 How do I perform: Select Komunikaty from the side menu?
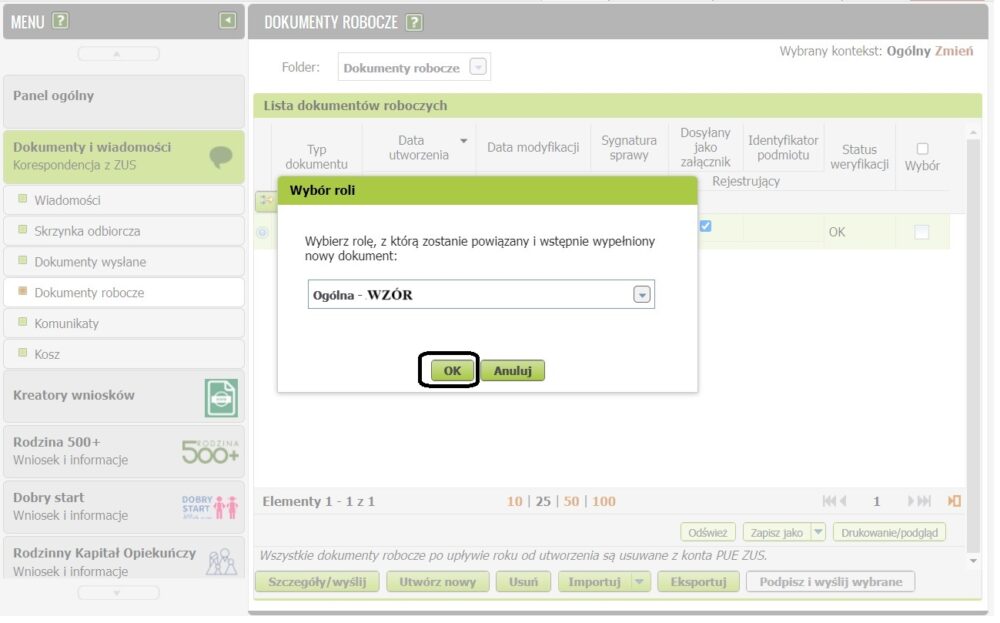point(67,324)
